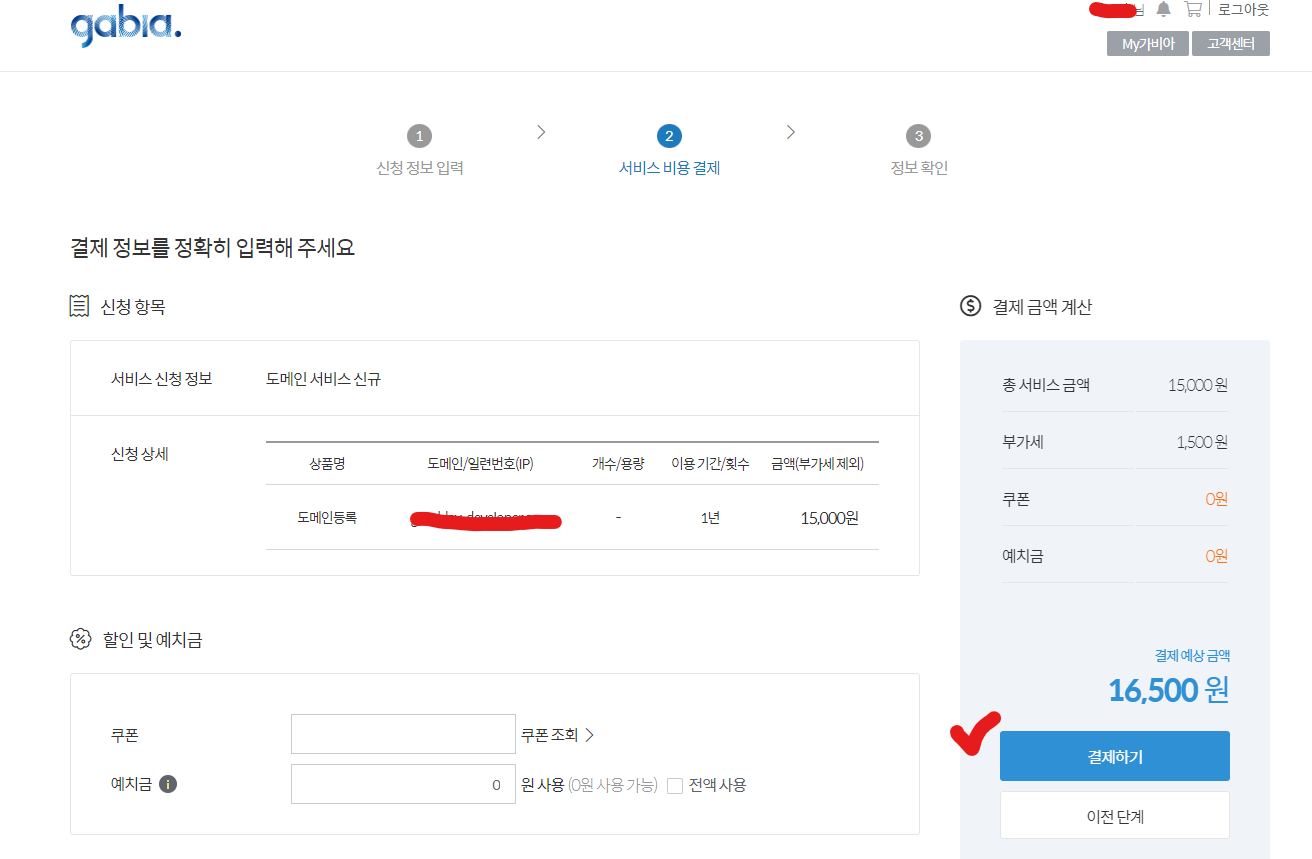Open My가비아 button

point(1147,44)
